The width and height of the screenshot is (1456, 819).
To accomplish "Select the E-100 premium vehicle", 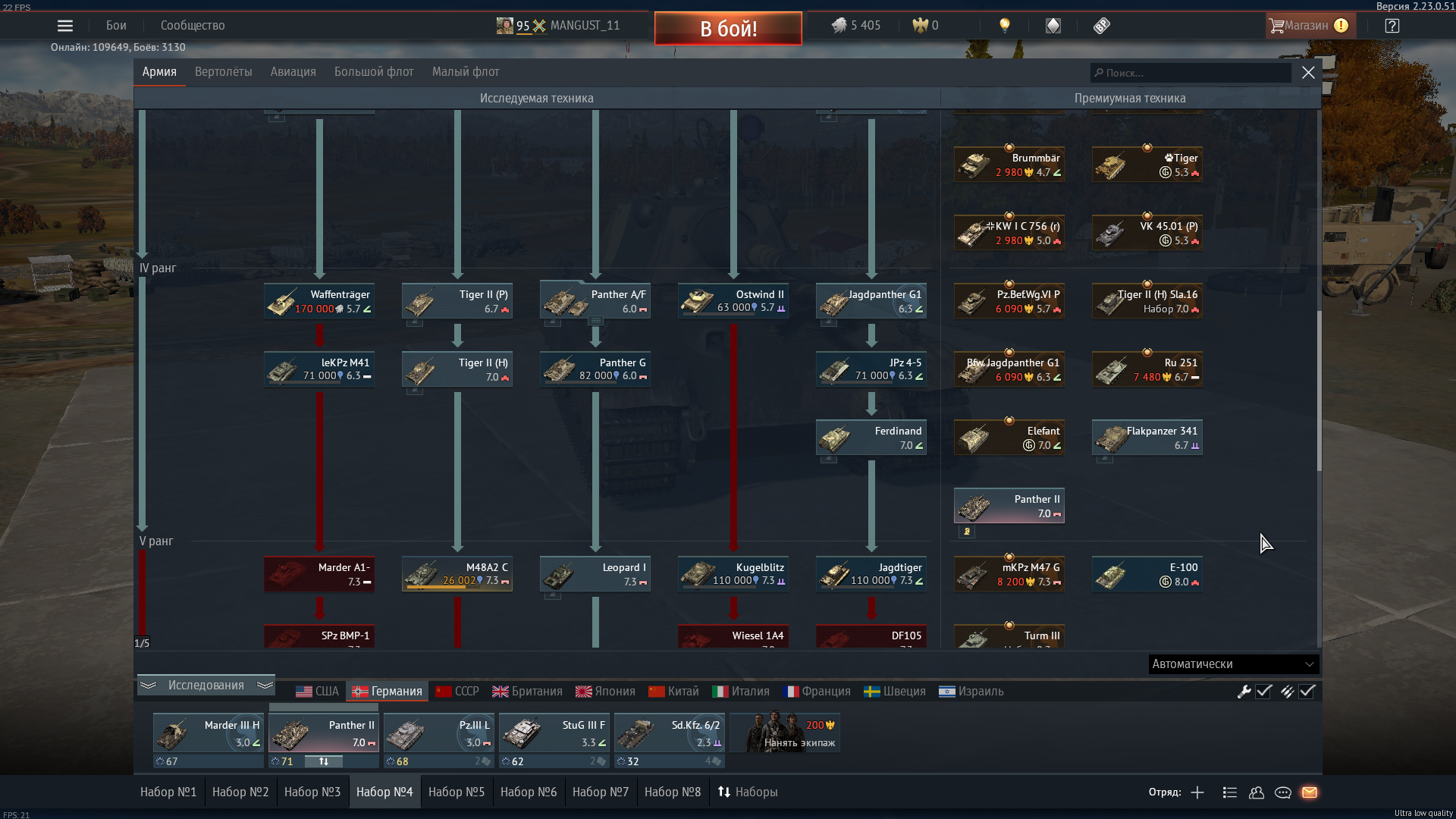I will coord(1147,574).
